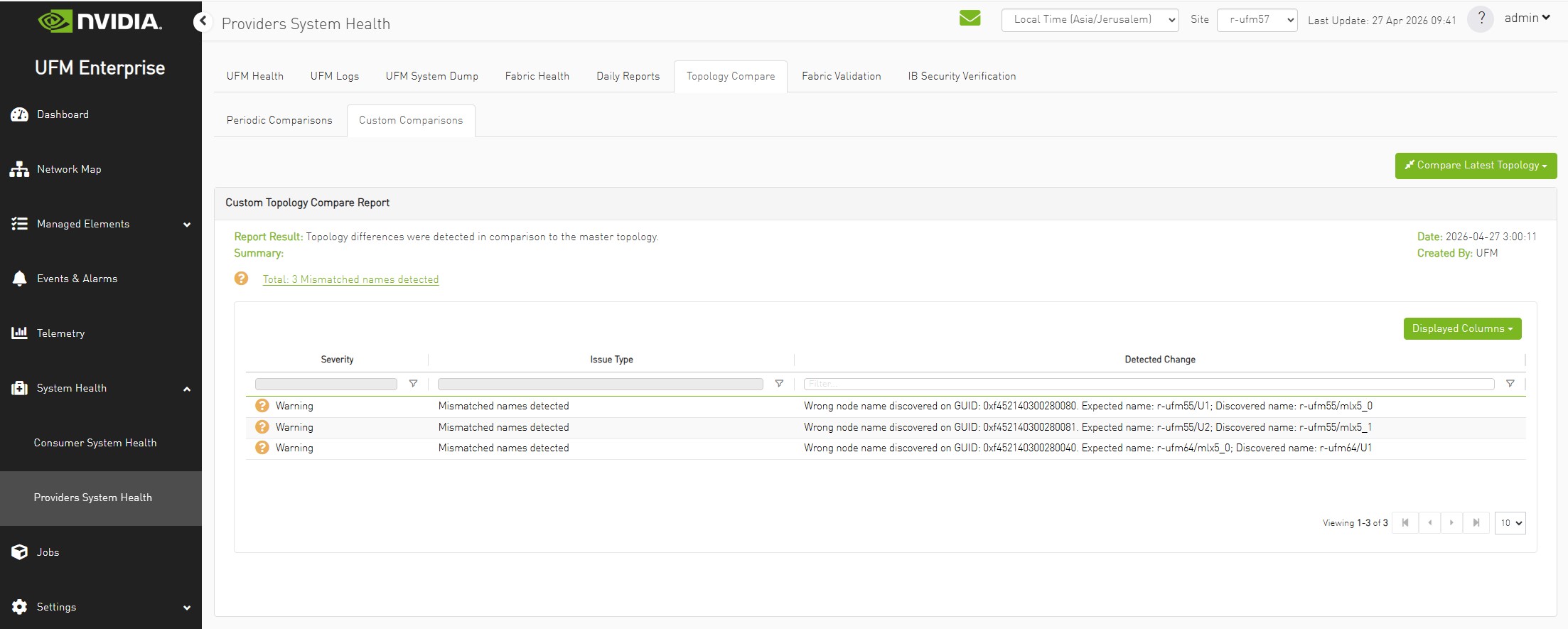The width and height of the screenshot is (1568, 629).
Task: Switch to the UFM Logs tab
Action: tap(335, 76)
